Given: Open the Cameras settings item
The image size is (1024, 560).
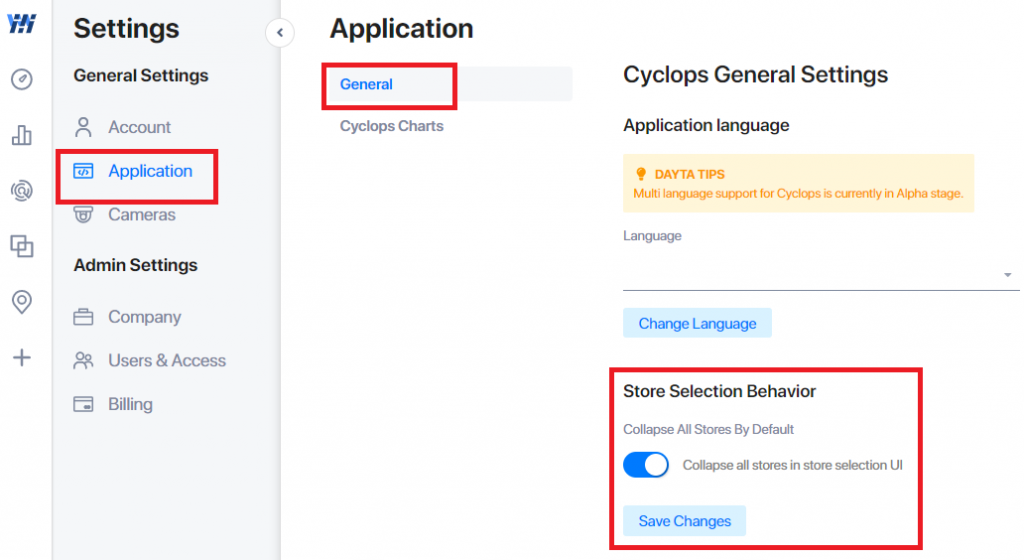Looking at the screenshot, I should (142, 215).
